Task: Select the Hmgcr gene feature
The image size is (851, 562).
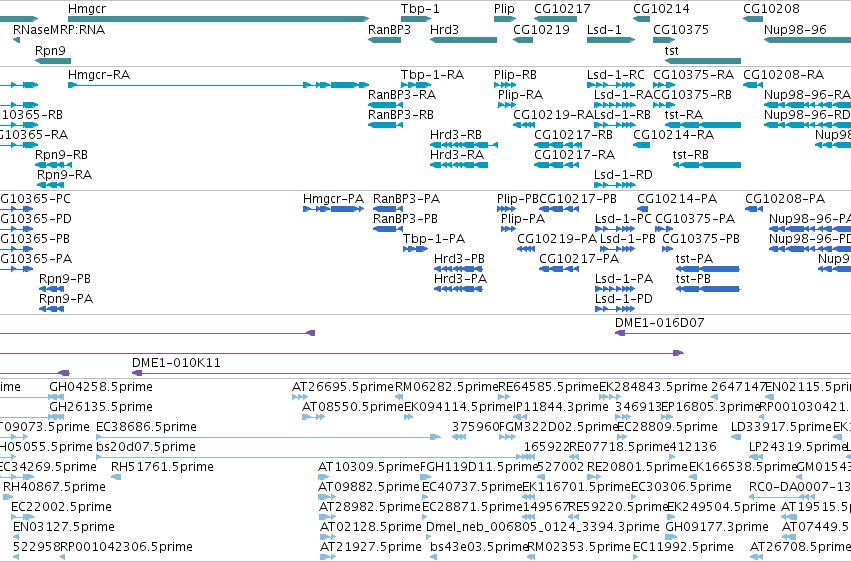Action: (218, 20)
